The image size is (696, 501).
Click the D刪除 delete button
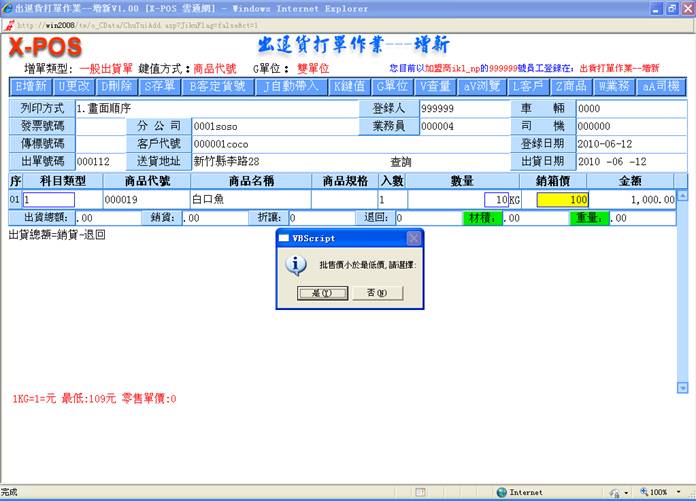pyautogui.click(x=119, y=87)
